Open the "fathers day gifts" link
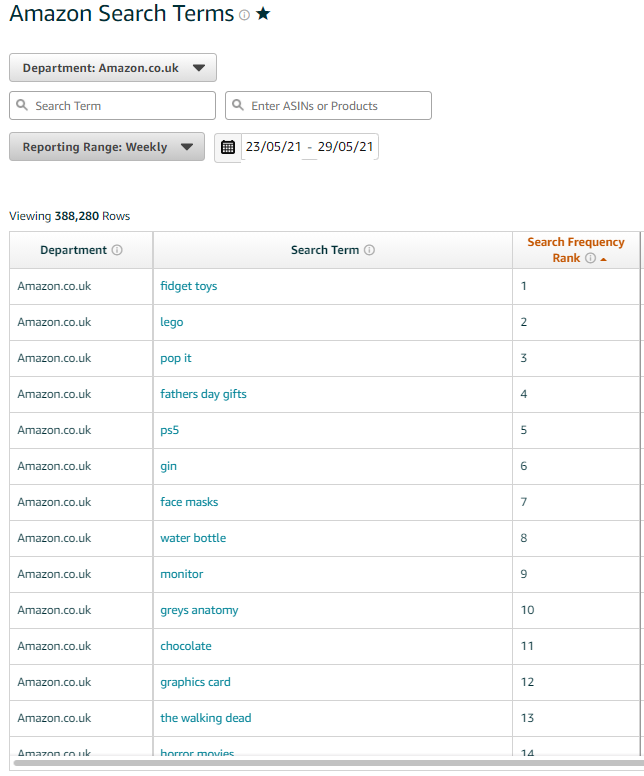The image size is (644, 776). 203,394
